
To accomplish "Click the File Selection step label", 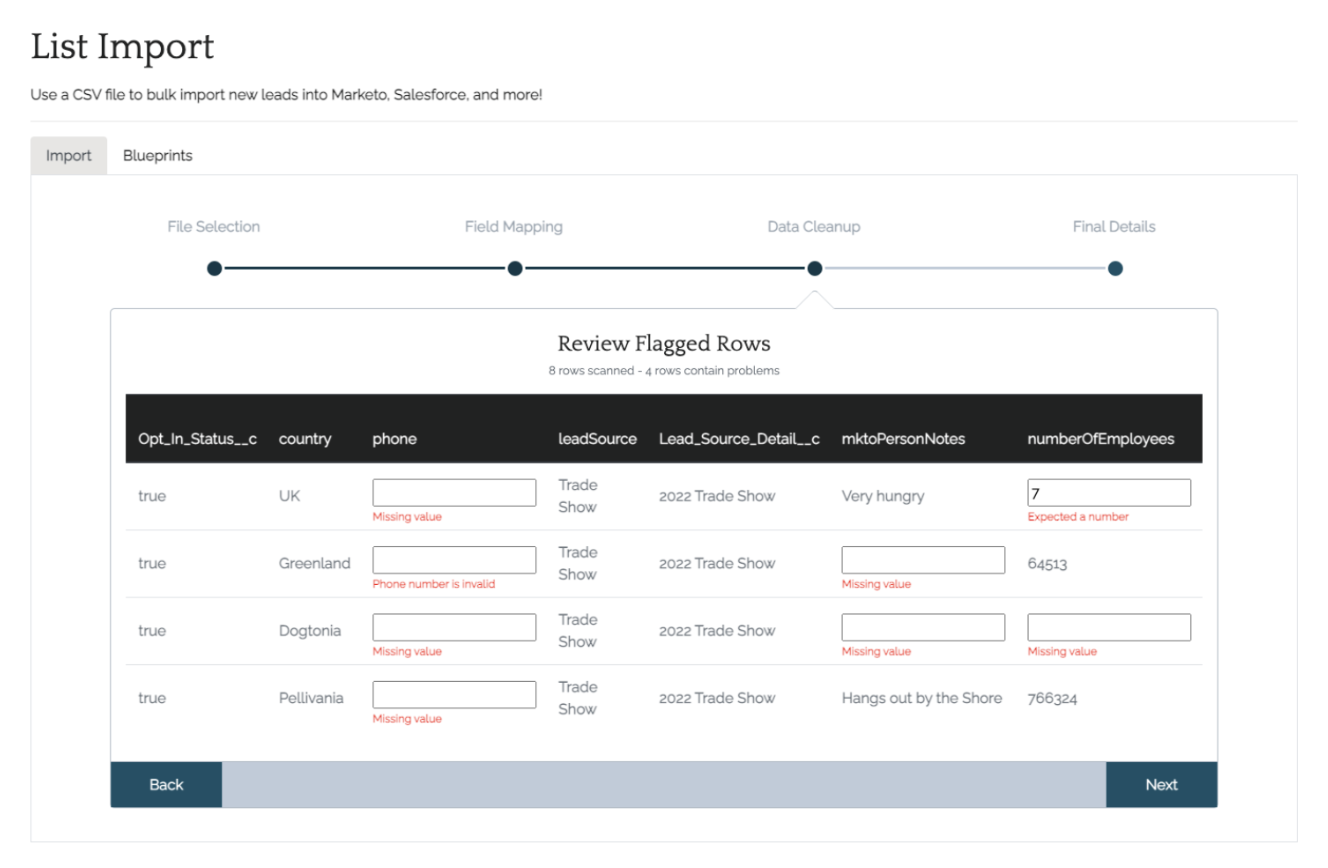I will pyautogui.click(x=214, y=227).
